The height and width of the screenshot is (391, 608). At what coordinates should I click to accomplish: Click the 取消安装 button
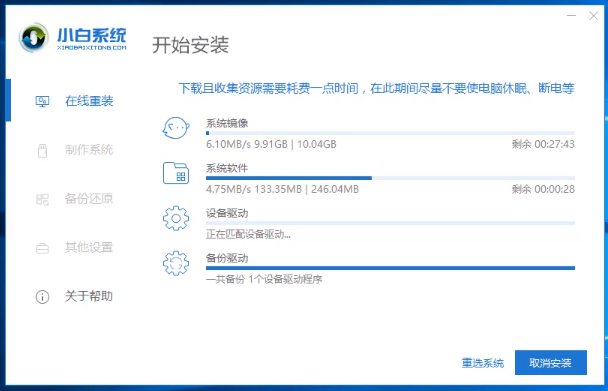tap(551, 363)
